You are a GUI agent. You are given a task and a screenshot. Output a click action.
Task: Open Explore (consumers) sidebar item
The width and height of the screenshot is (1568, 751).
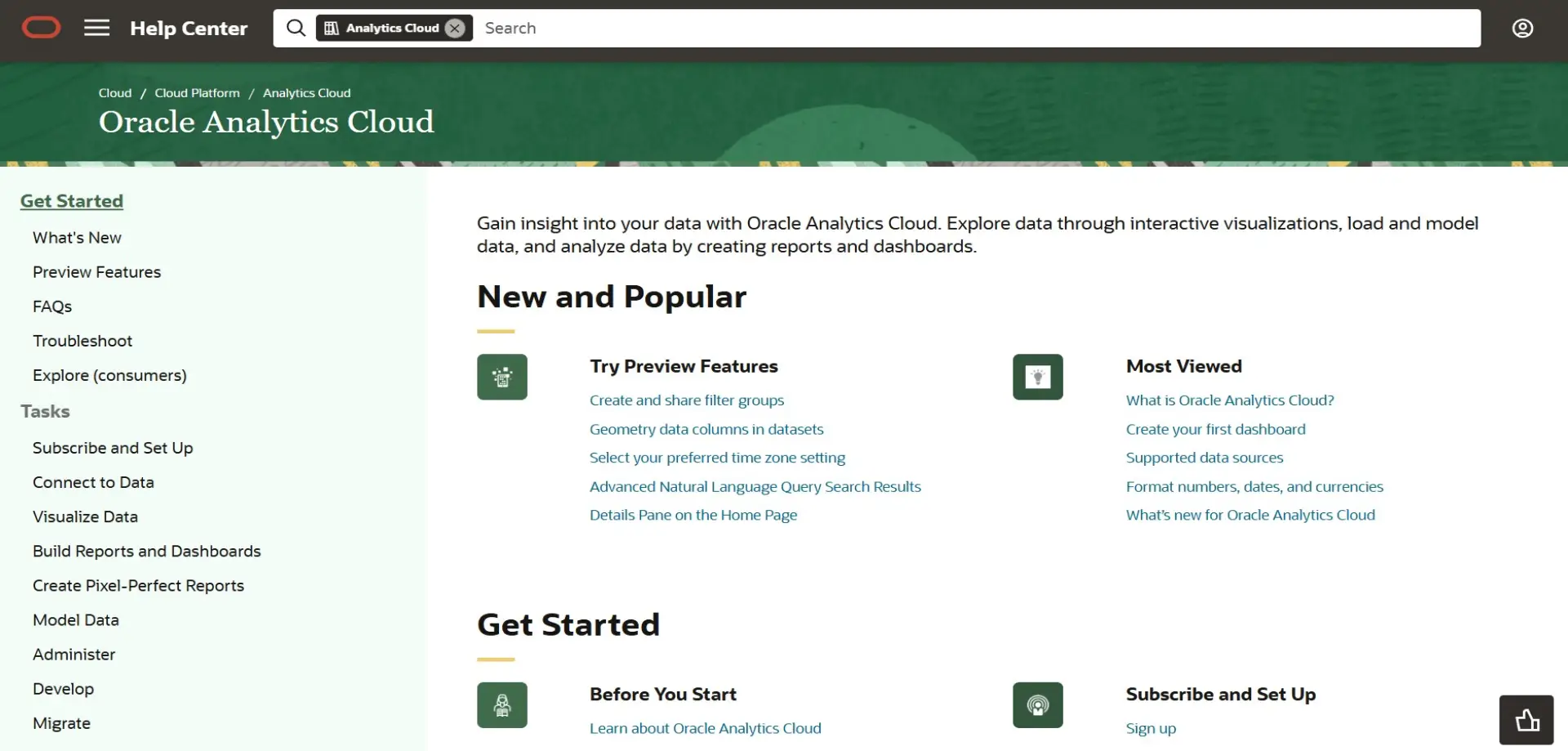109,375
